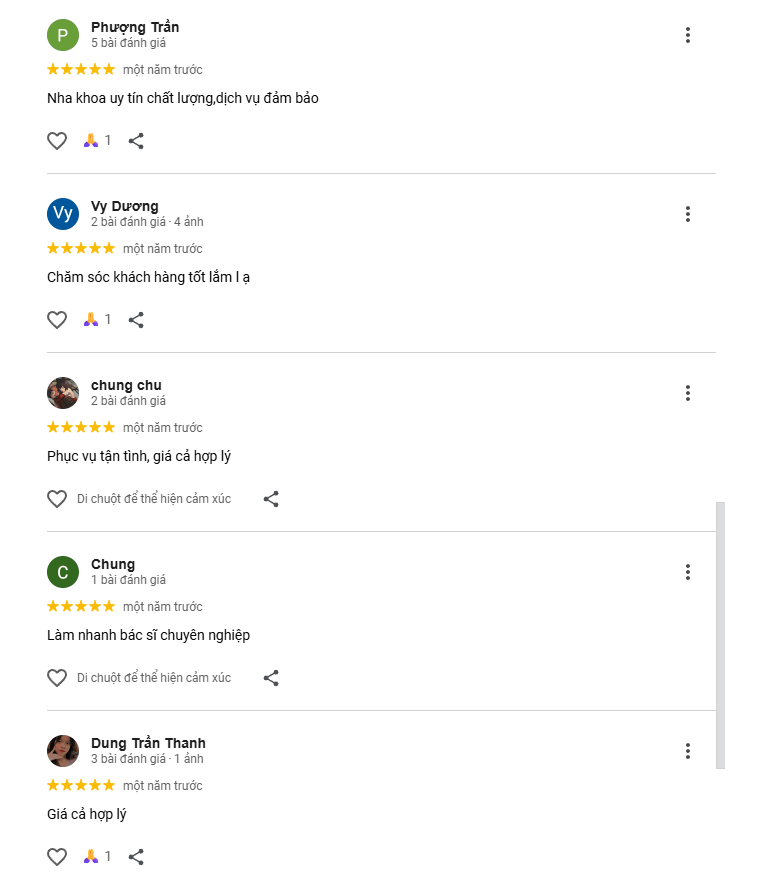
Task: Share Phượng Trần's review
Action: pyautogui.click(x=137, y=141)
